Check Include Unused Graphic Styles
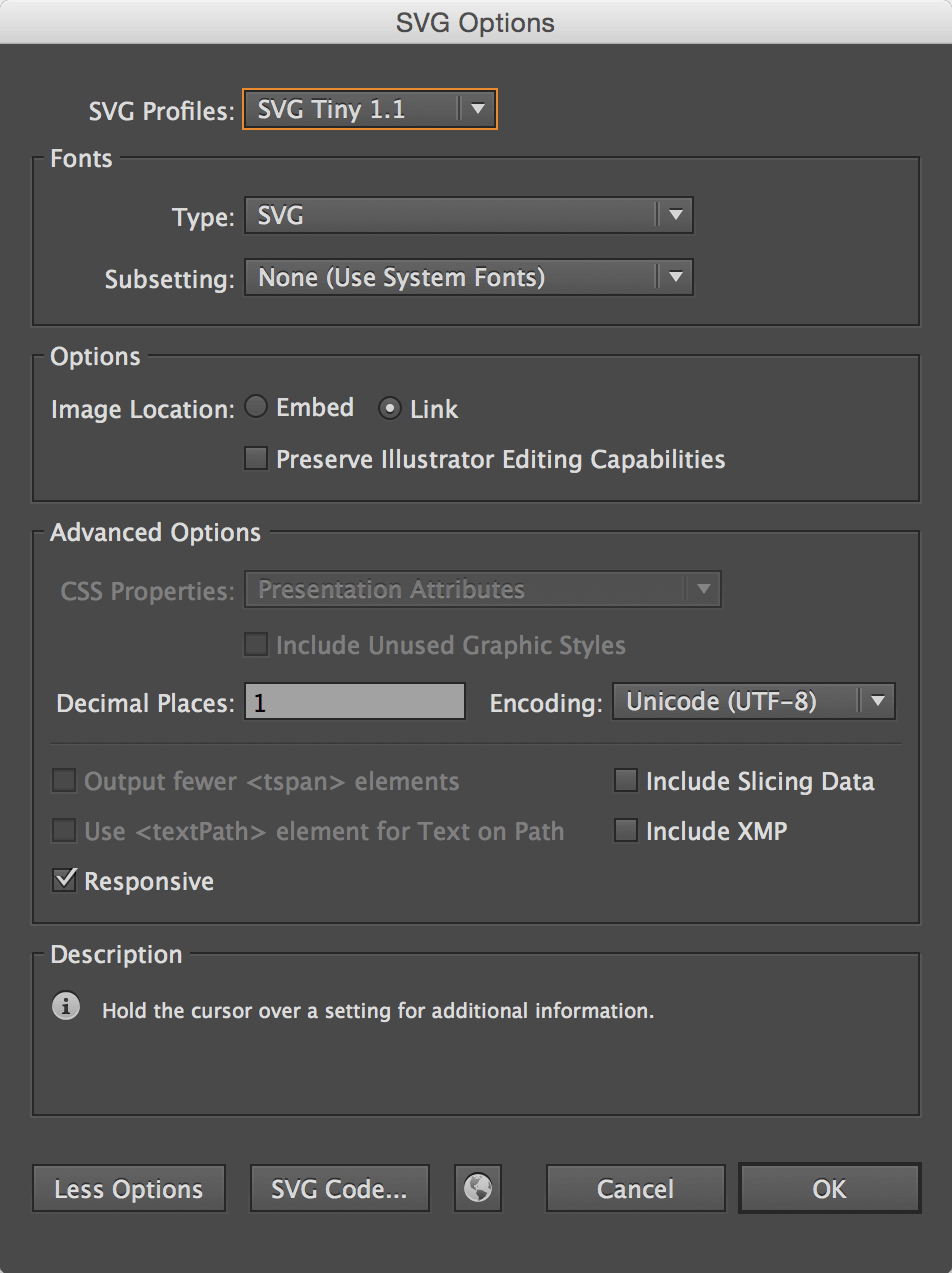Viewport: 952px width, 1273px height. [x=256, y=644]
